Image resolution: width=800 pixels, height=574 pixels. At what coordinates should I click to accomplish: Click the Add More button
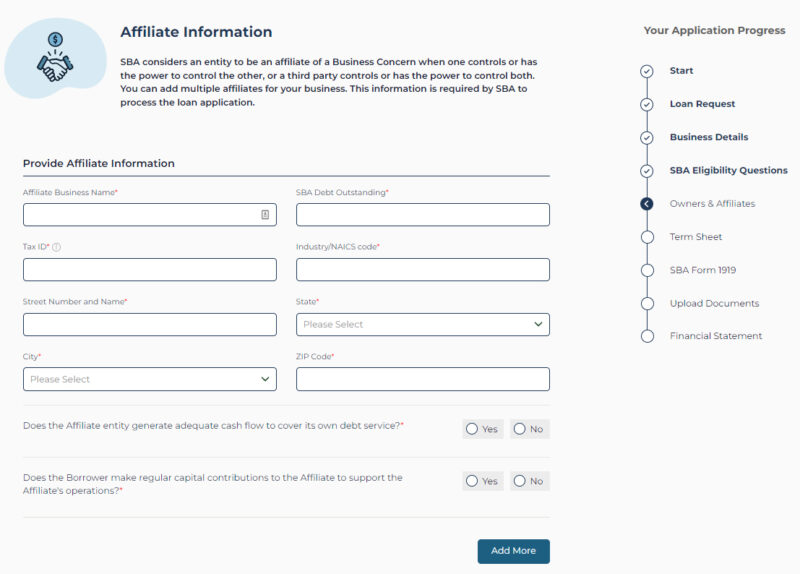pos(513,551)
